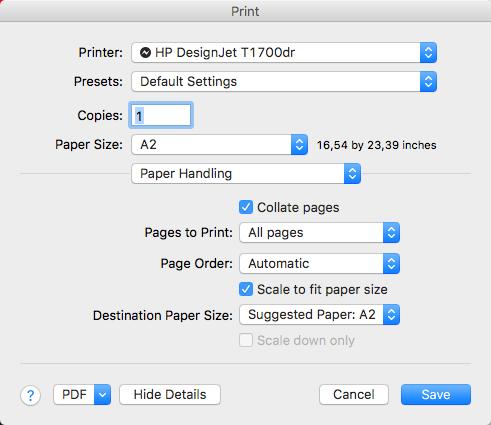Click the printer status icon beside HP DesignJet
Screen dimensions: 491x425
[145, 53]
